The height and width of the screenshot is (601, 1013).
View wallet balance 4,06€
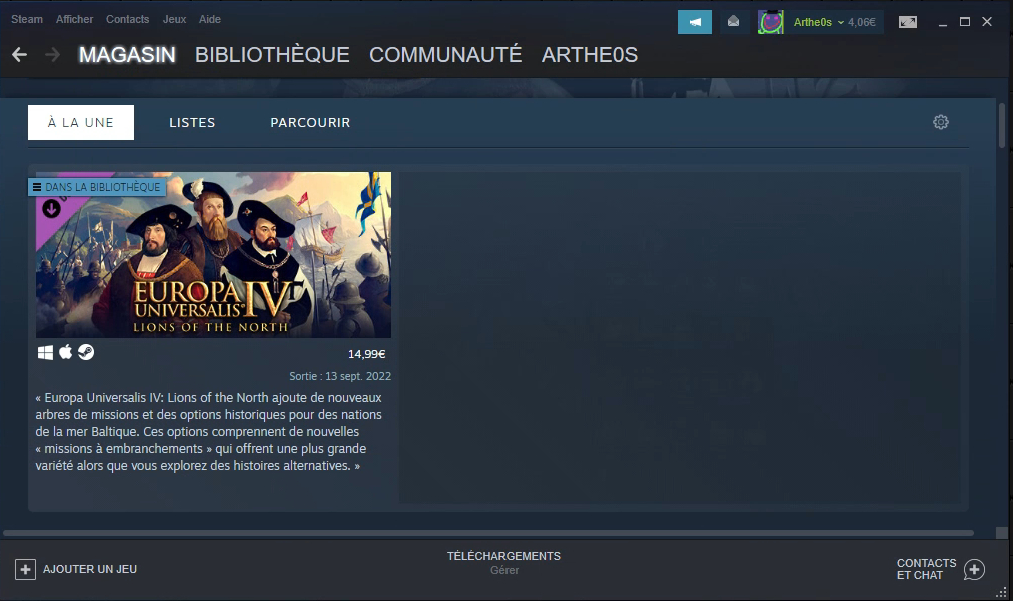(x=862, y=22)
